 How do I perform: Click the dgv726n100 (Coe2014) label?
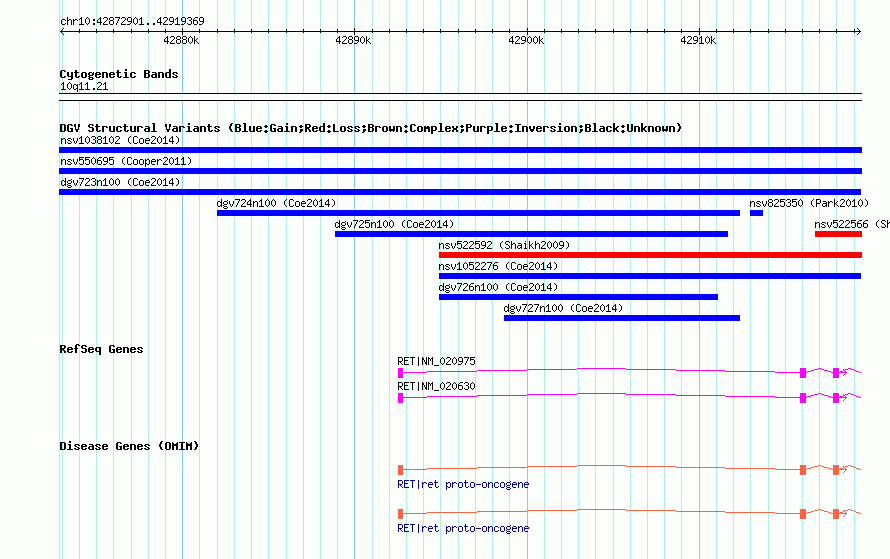pos(498,287)
